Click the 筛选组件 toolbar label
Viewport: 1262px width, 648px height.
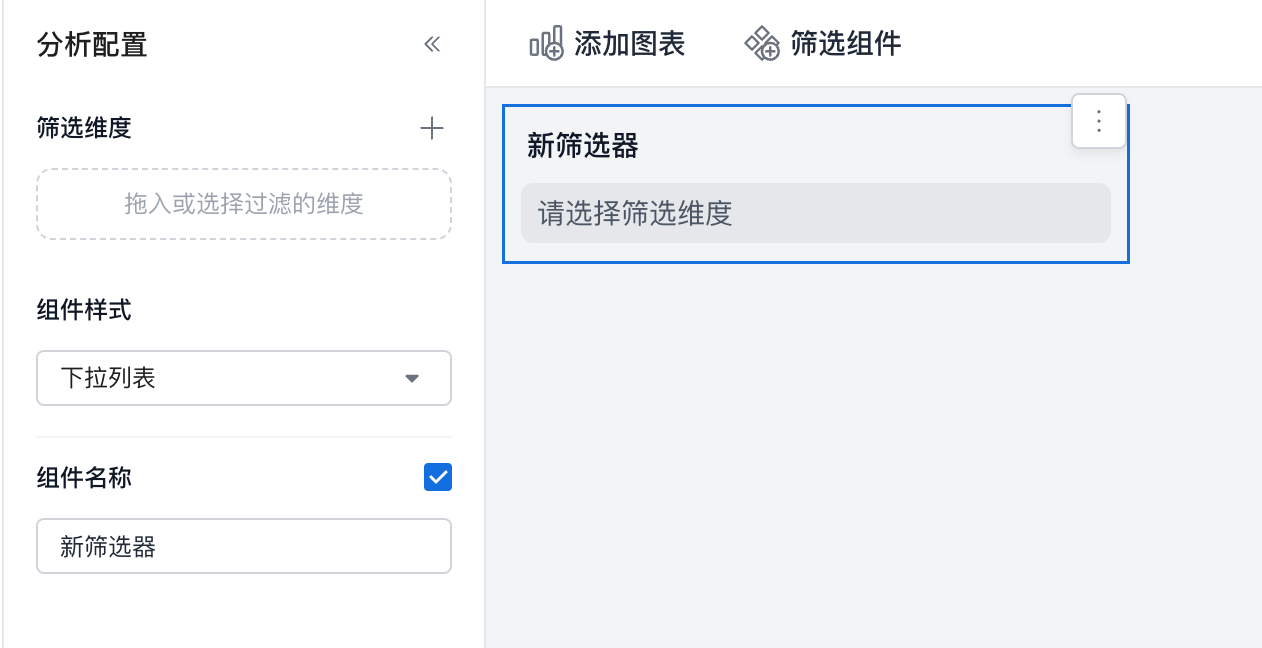tap(846, 44)
